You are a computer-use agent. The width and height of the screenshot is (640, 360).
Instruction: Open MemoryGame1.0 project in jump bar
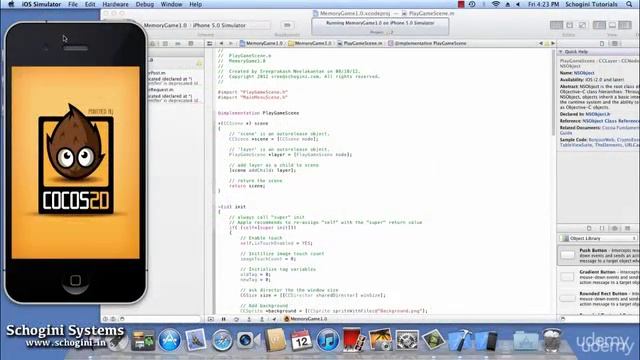point(261,43)
